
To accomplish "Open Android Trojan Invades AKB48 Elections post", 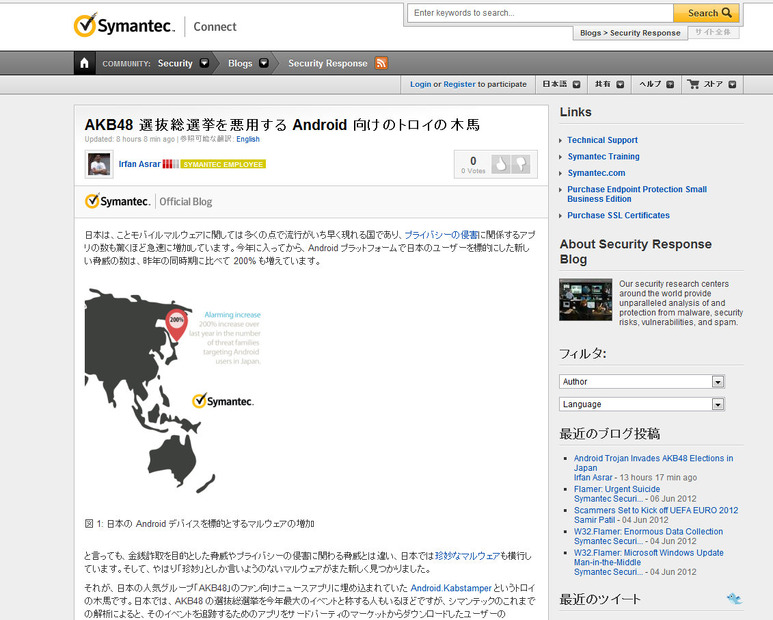I will click(653, 463).
